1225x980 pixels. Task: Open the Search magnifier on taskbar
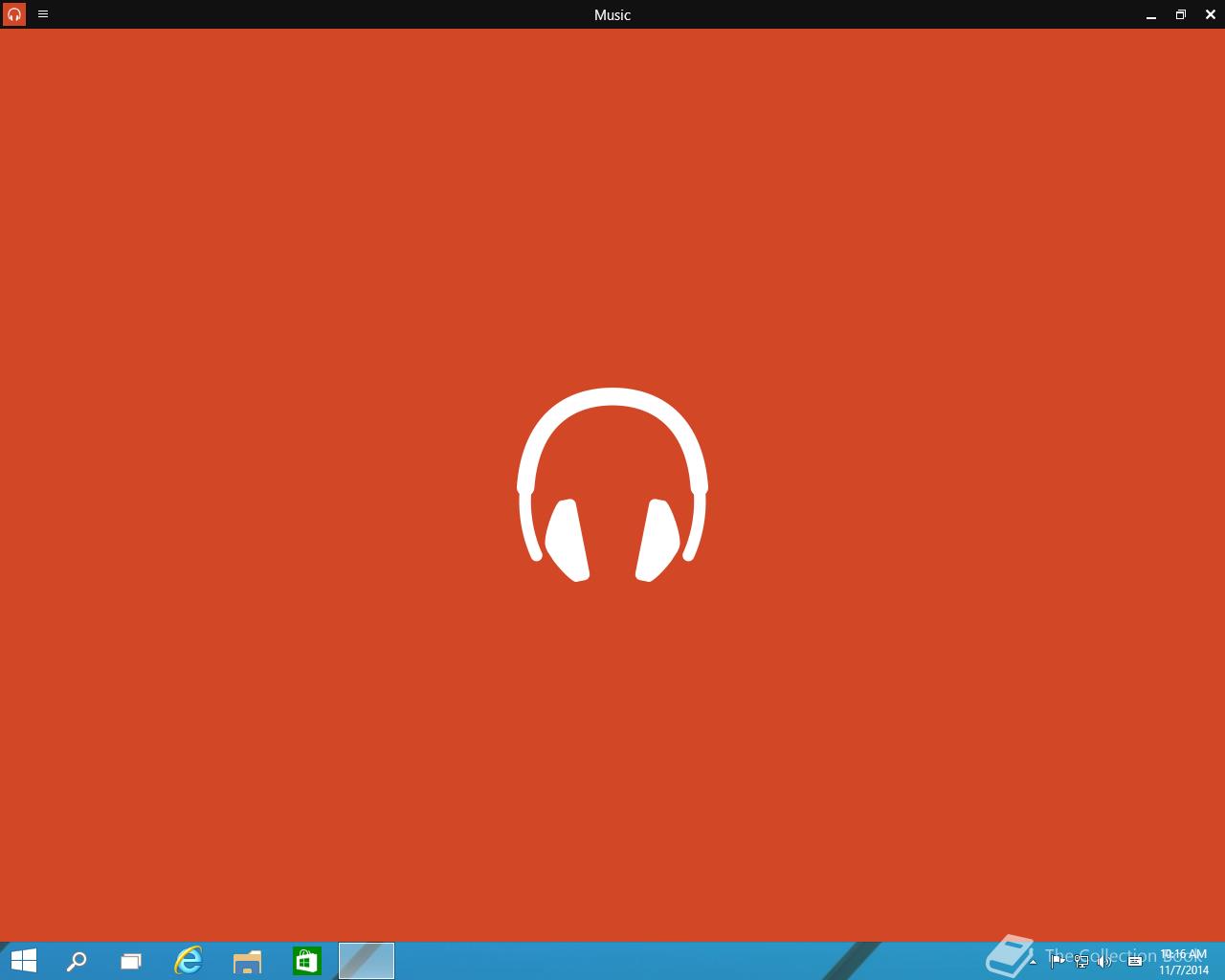pyautogui.click(x=76, y=961)
